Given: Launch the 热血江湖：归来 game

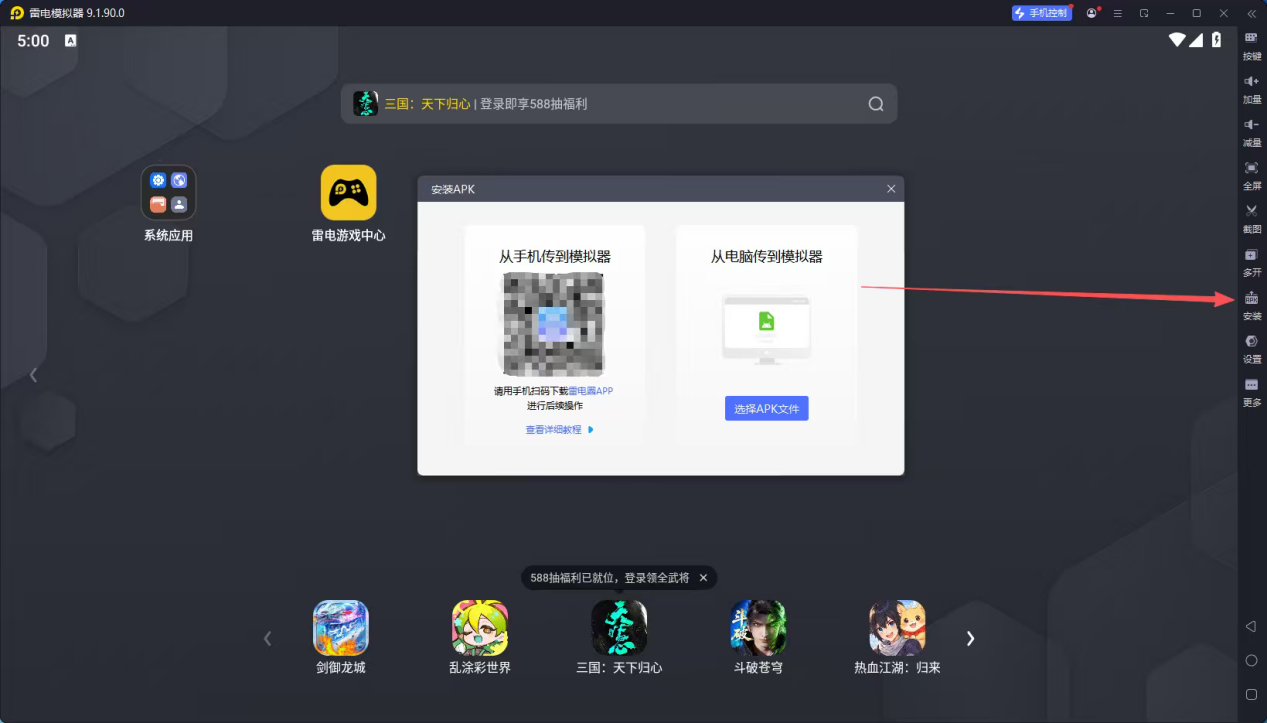Looking at the screenshot, I should point(897,638).
